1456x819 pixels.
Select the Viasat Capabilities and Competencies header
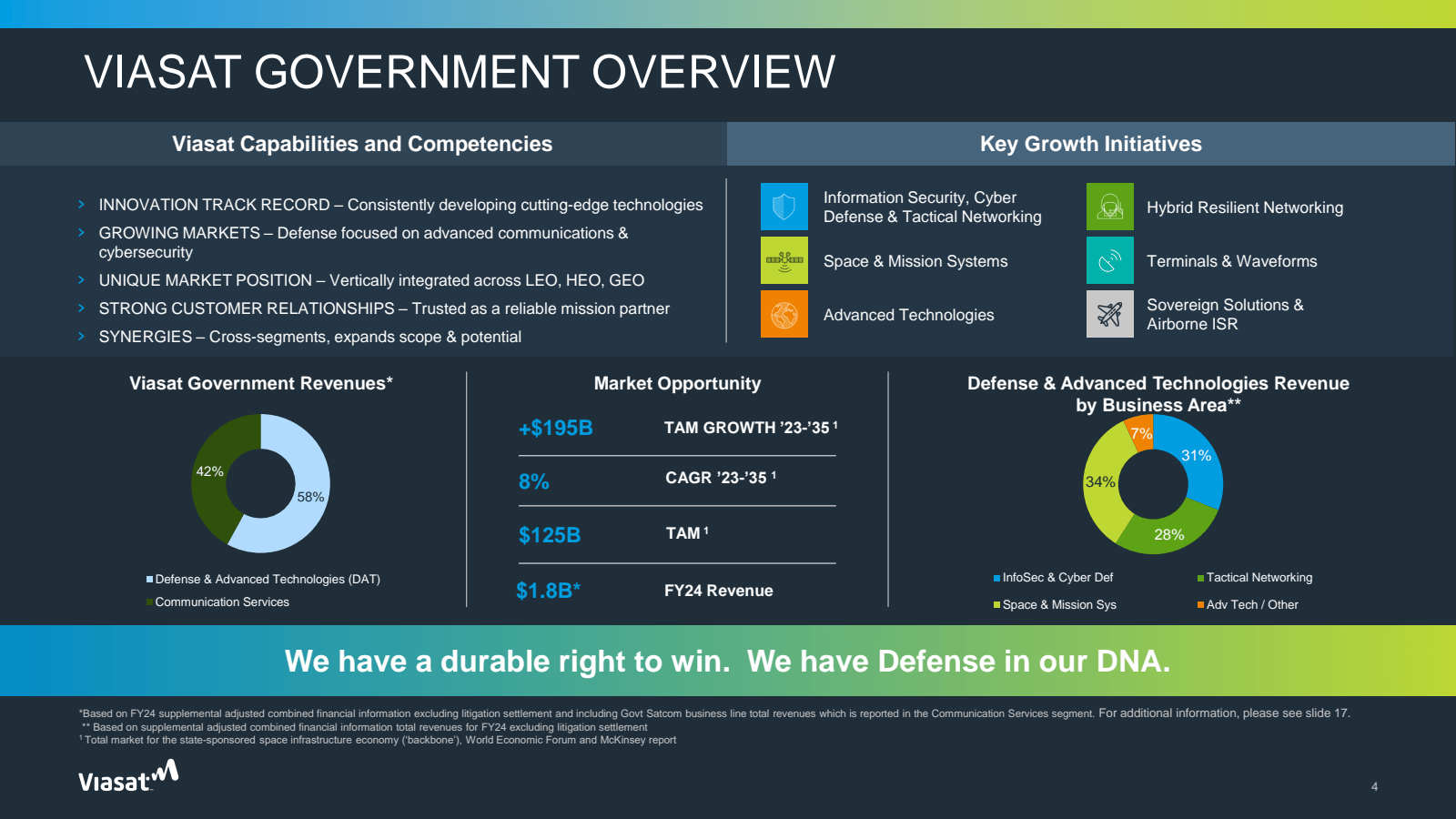pyautogui.click(x=362, y=144)
